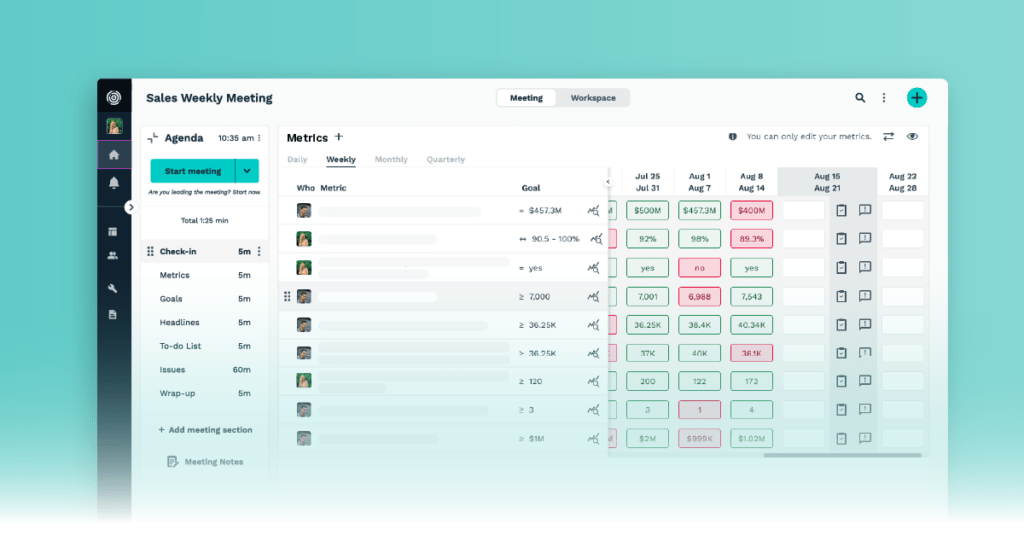Click the horizontal scrollbar below the metrics table

click(x=838, y=455)
